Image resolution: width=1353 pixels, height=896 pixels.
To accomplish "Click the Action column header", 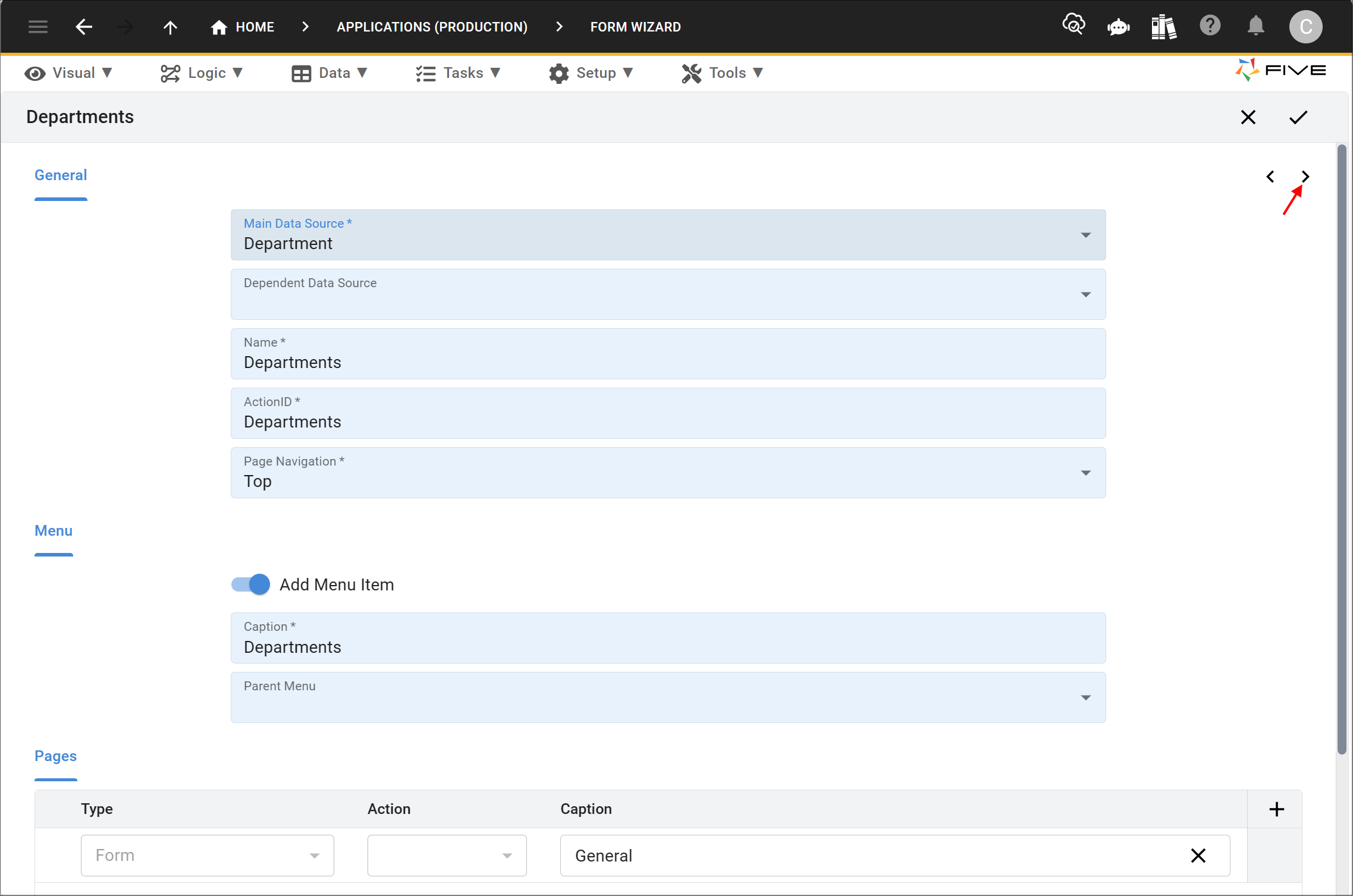I will (389, 809).
